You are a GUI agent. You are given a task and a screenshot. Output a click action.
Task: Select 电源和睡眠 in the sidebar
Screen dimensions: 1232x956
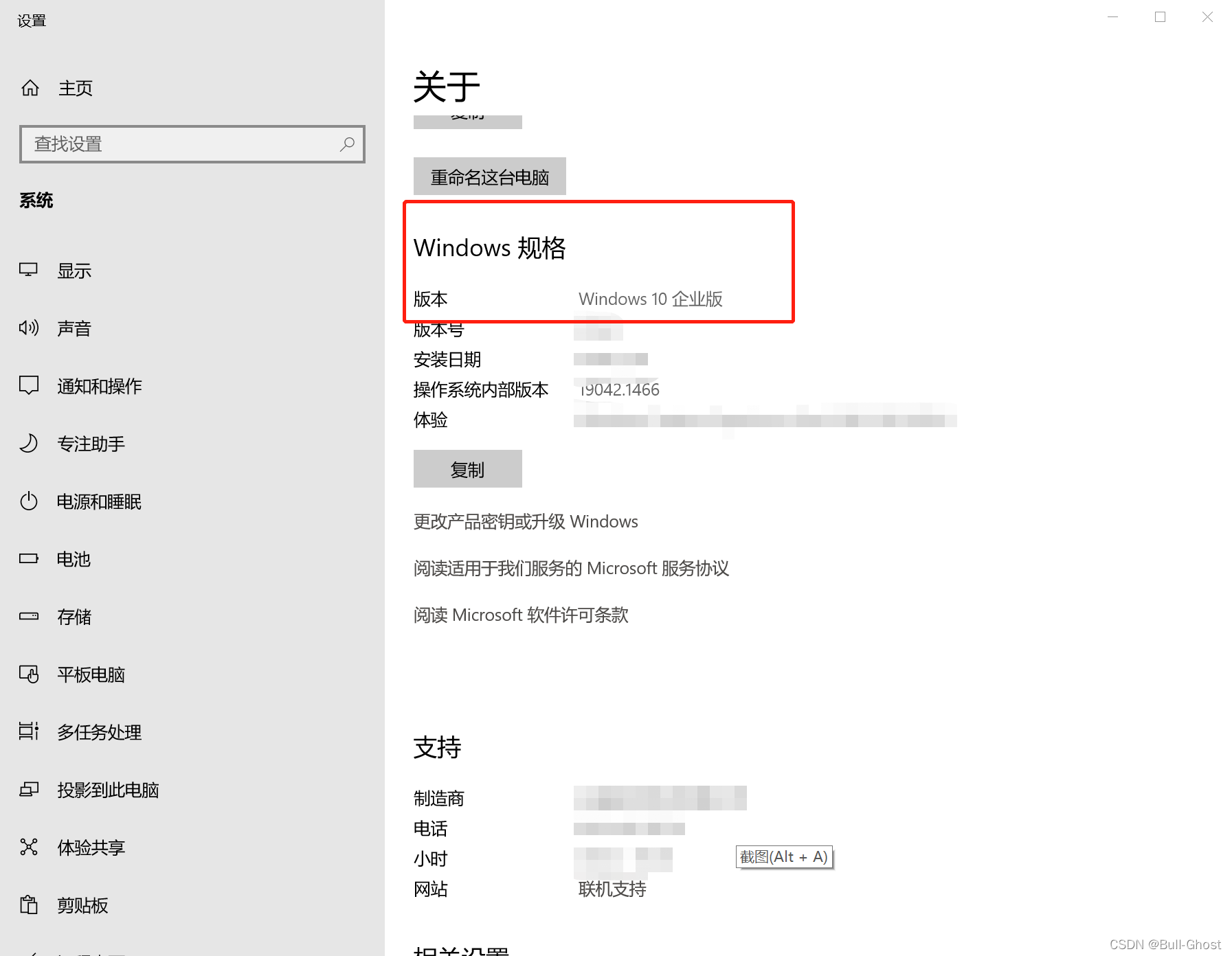(x=192, y=501)
